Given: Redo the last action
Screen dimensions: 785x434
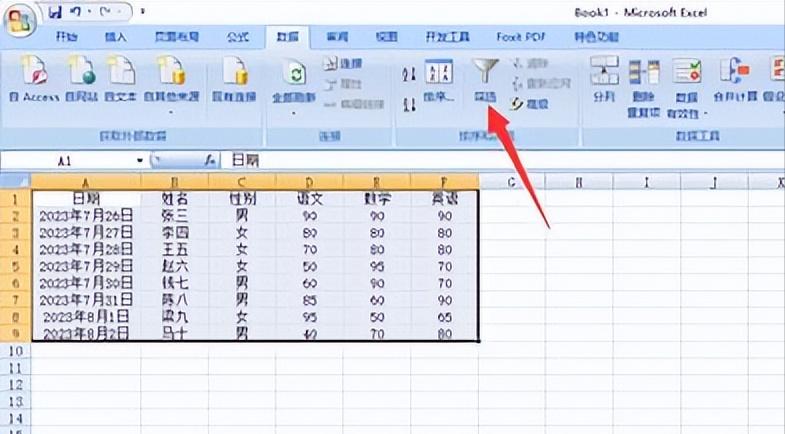Looking at the screenshot, I should tap(105, 11).
